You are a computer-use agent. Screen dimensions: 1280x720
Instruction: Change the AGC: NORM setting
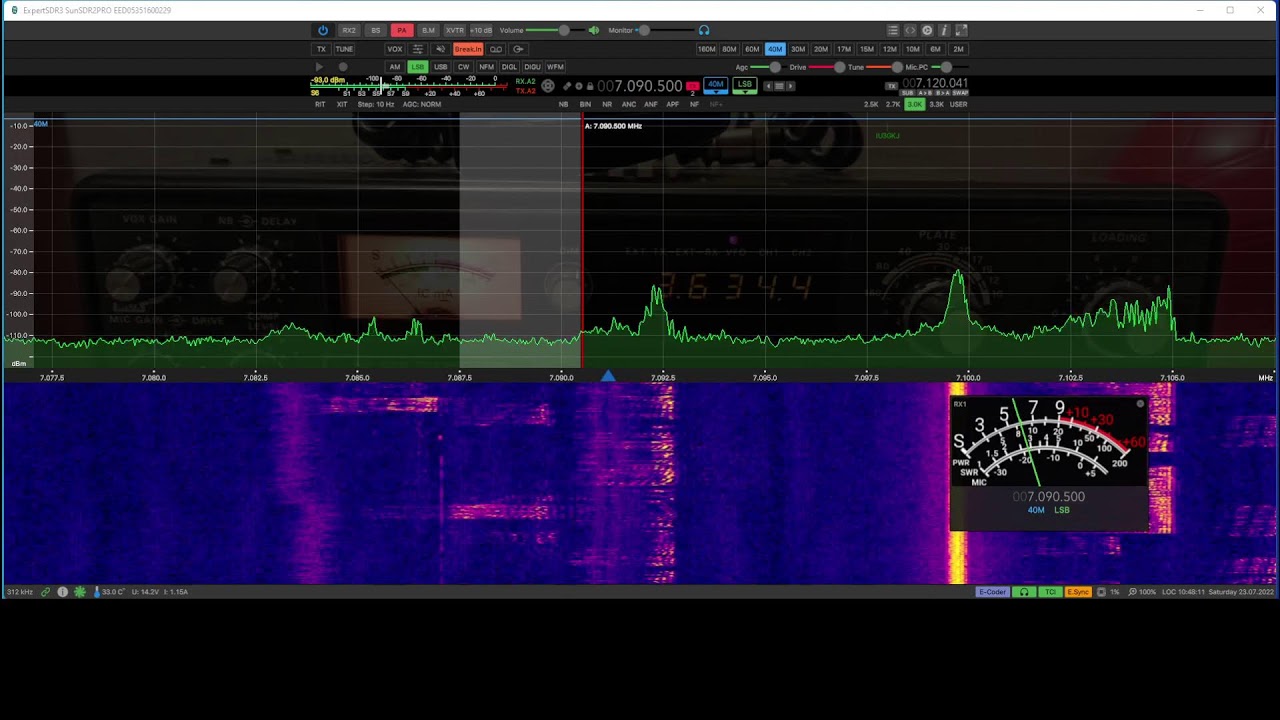(x=422, y=104)
